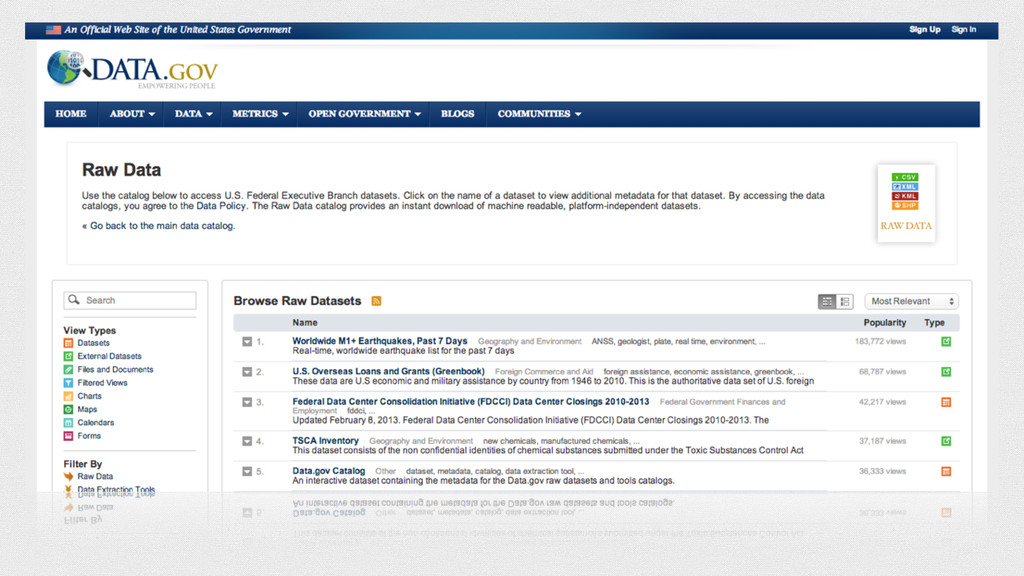Click type icon for Data.gov Catalog row
Screen dimensions: 1024x576
tap(946, 472)
